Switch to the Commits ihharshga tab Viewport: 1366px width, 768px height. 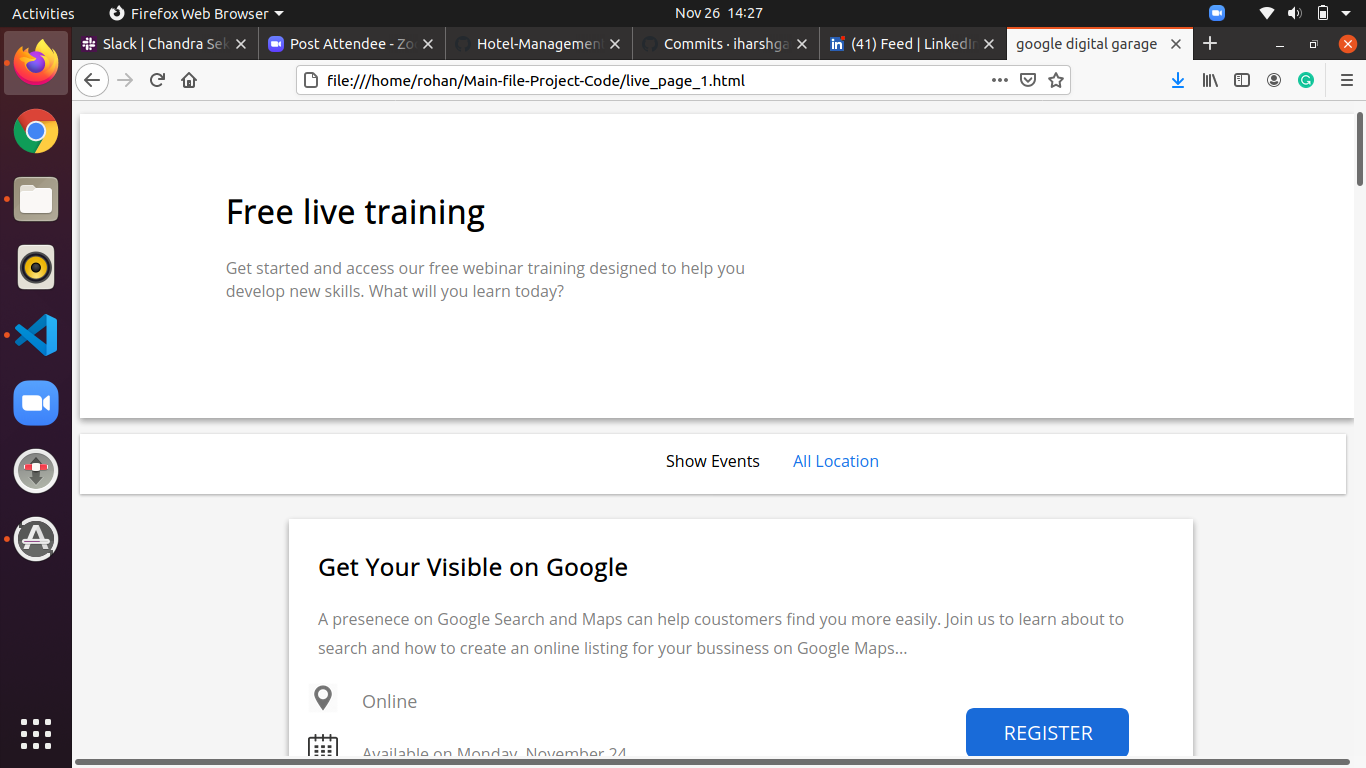click(725, 44)
